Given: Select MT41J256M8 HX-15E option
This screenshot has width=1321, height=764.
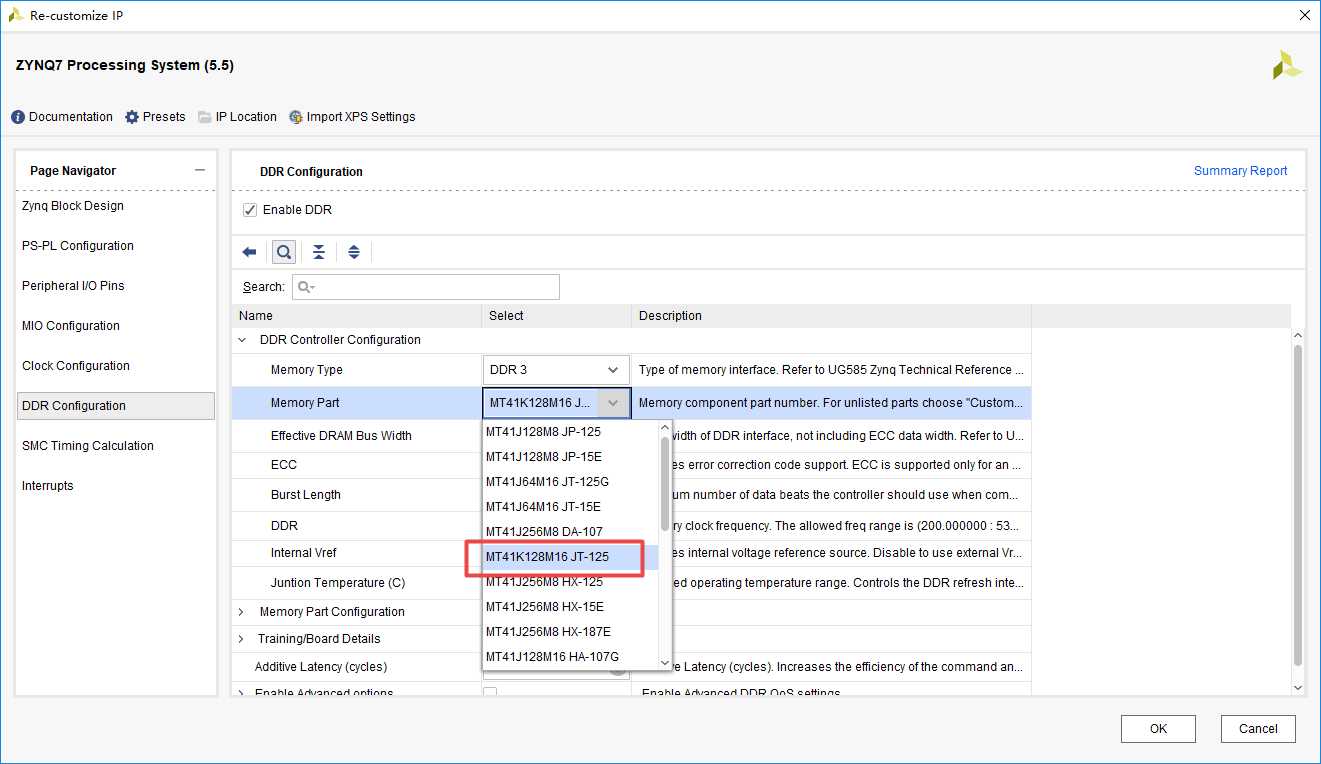Looking at the screenshot, I should coord(570,607).
